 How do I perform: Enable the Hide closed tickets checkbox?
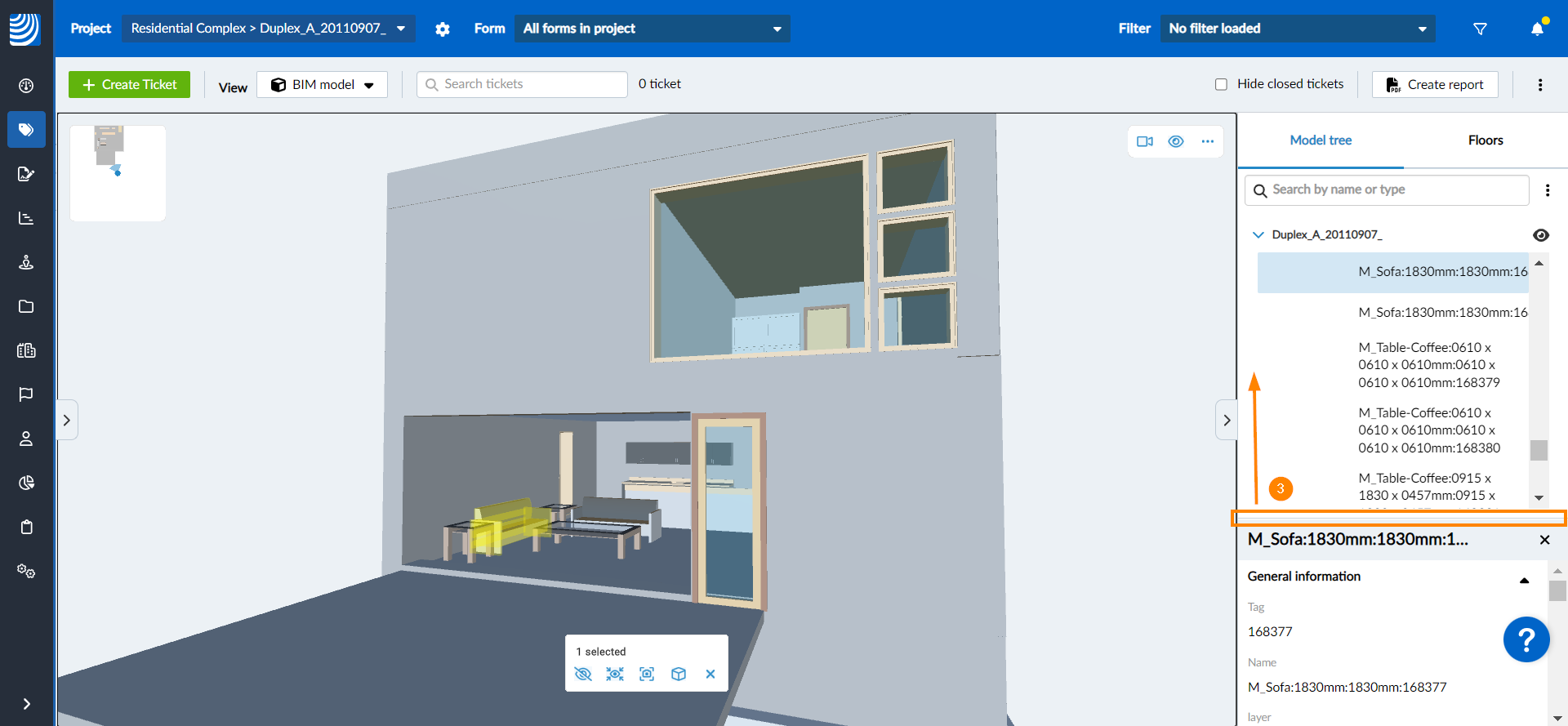[1221, 84]
